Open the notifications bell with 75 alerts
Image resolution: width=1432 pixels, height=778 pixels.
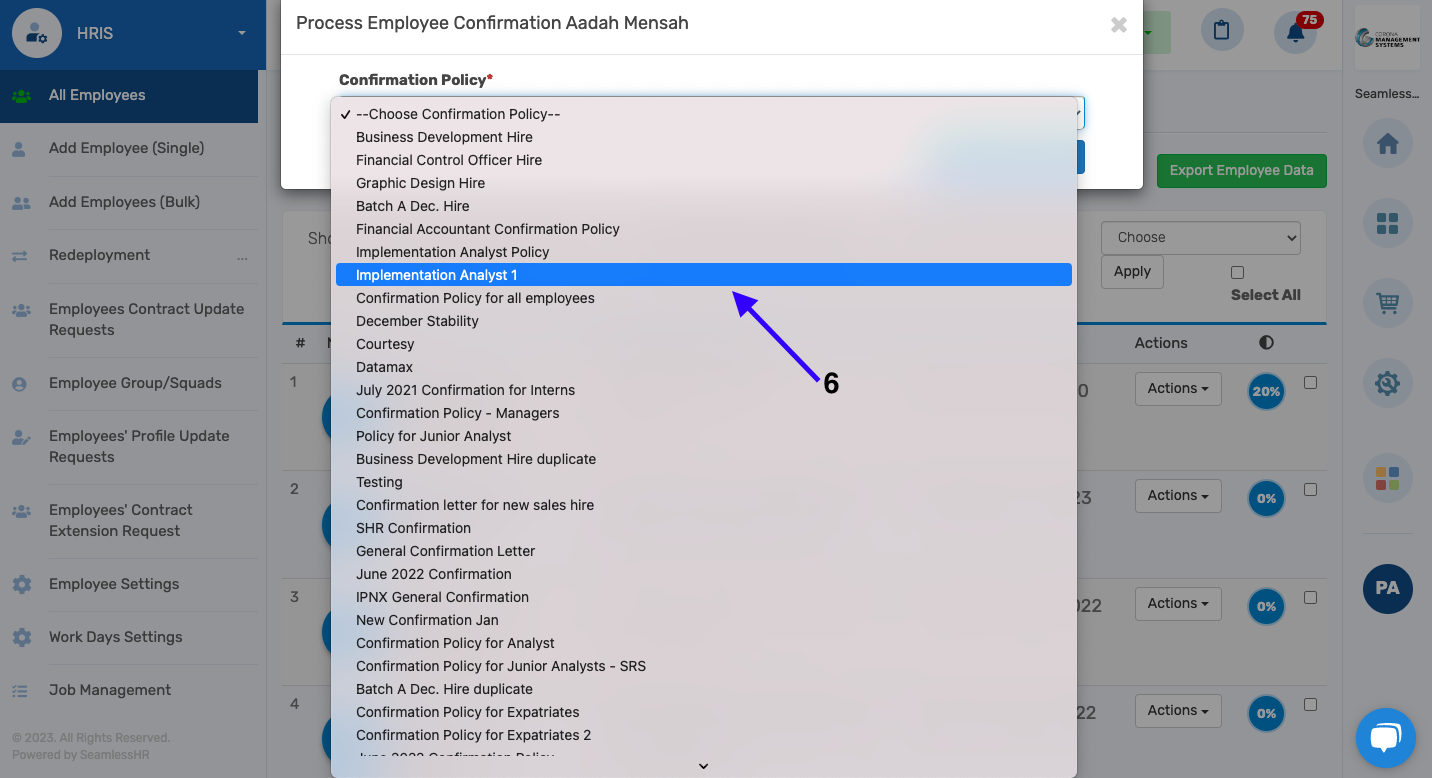pyautogui.click(x=1294, y=31)
